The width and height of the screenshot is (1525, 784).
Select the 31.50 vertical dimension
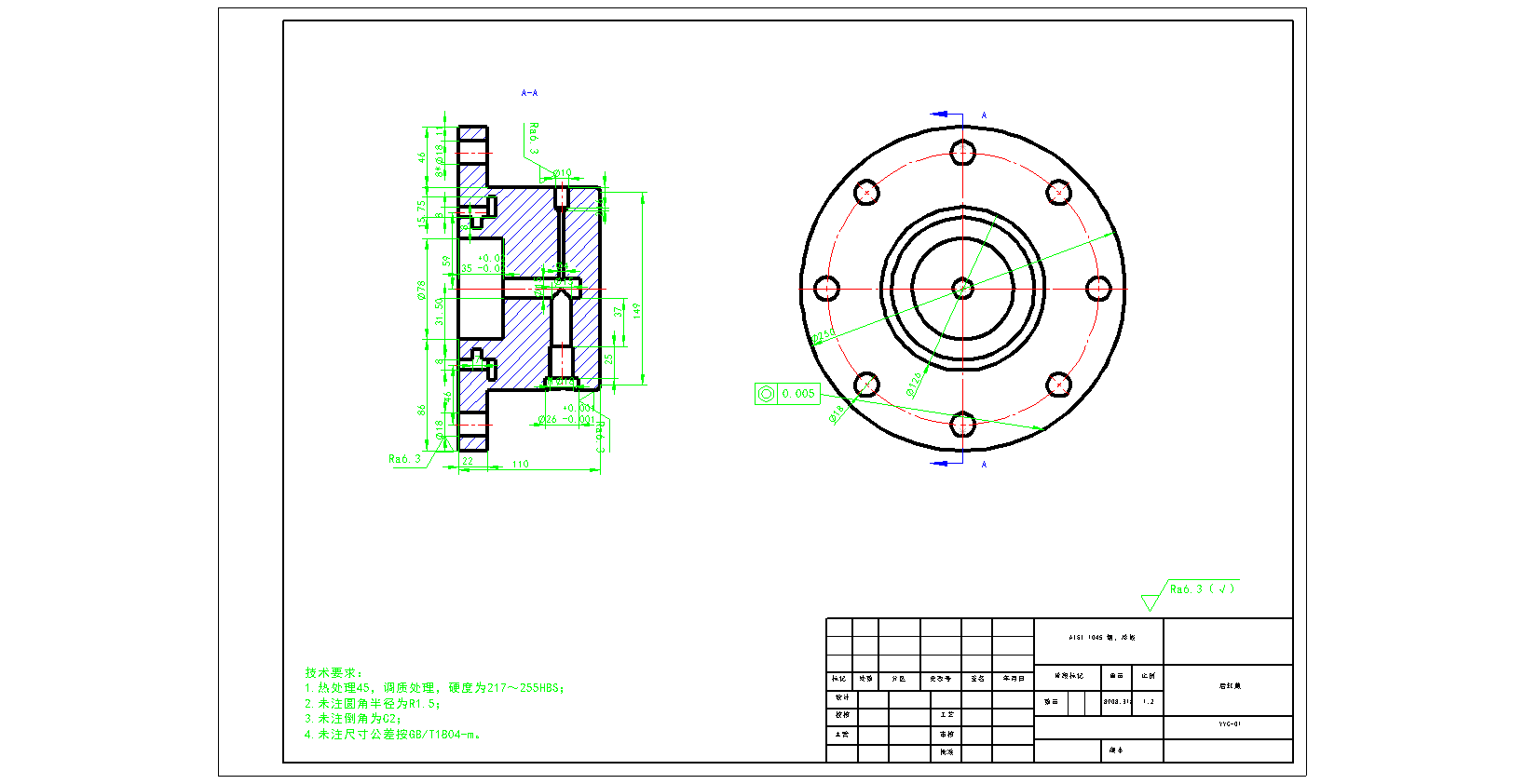(x=440, y=312)
